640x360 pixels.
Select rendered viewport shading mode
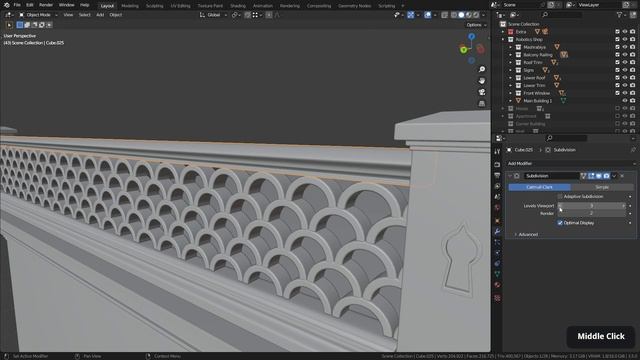tap(476, 15)
